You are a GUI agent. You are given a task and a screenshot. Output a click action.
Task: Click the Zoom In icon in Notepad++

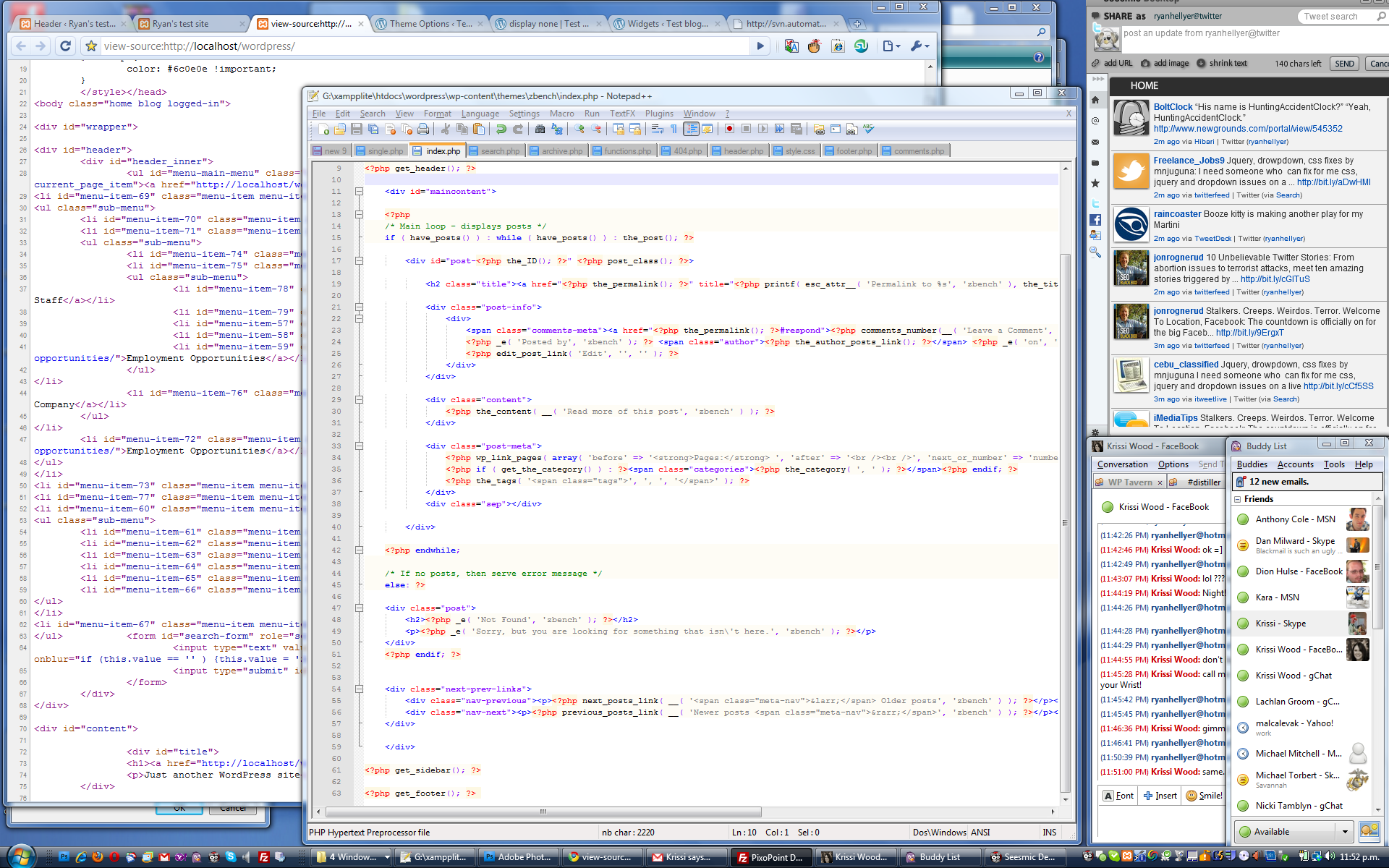579,129
